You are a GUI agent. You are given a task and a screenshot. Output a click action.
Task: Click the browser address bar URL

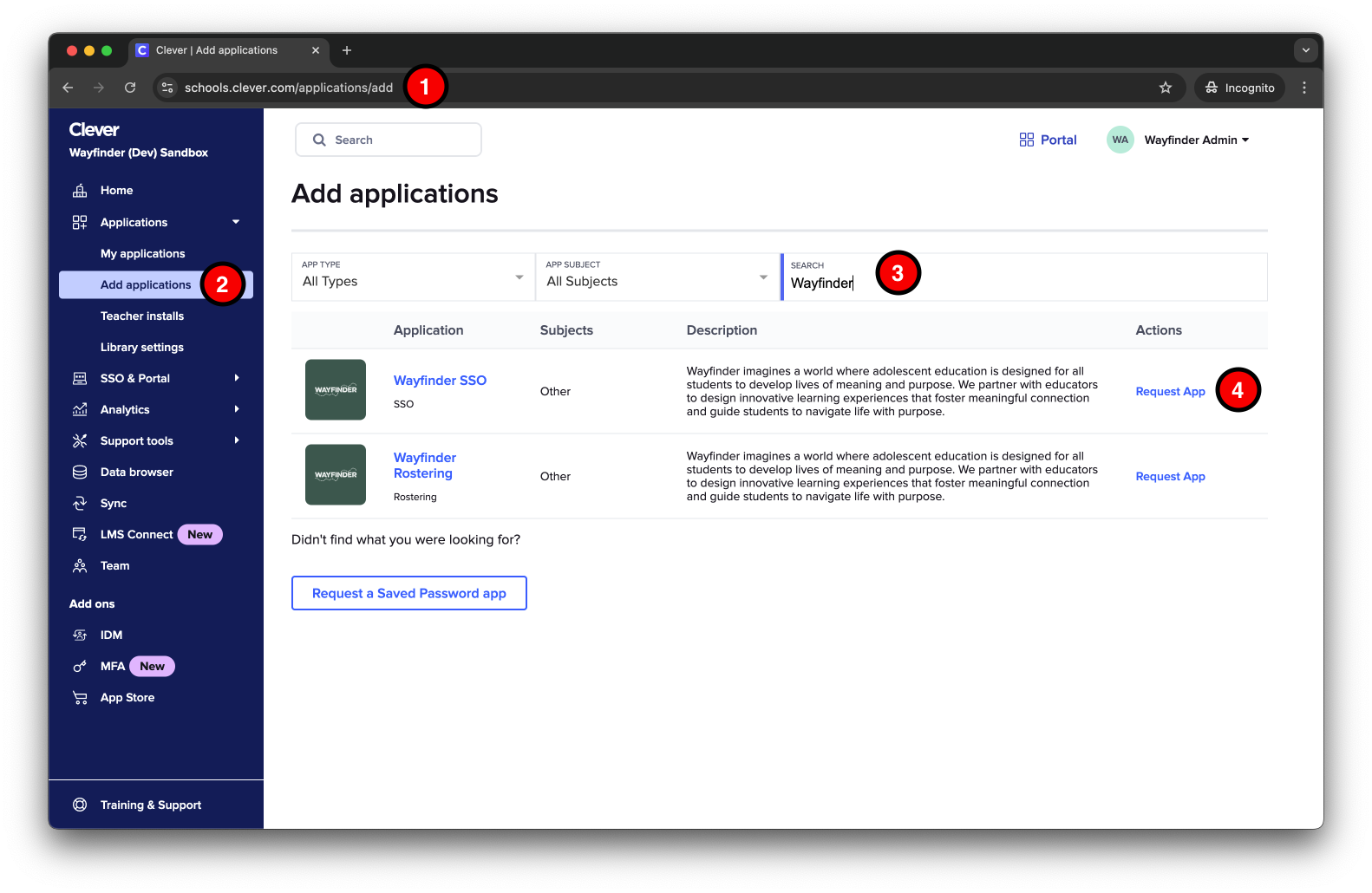(x=289, y=88)
